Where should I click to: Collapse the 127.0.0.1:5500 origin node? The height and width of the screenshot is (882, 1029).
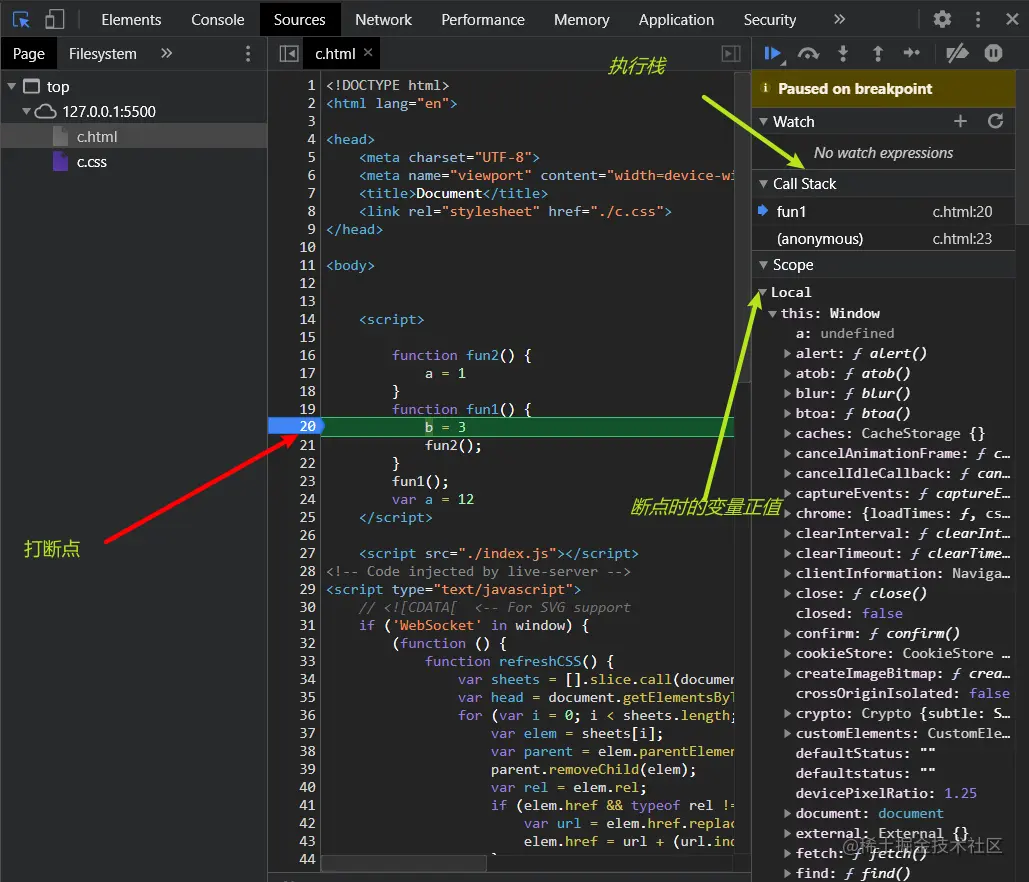pos(26,111)
